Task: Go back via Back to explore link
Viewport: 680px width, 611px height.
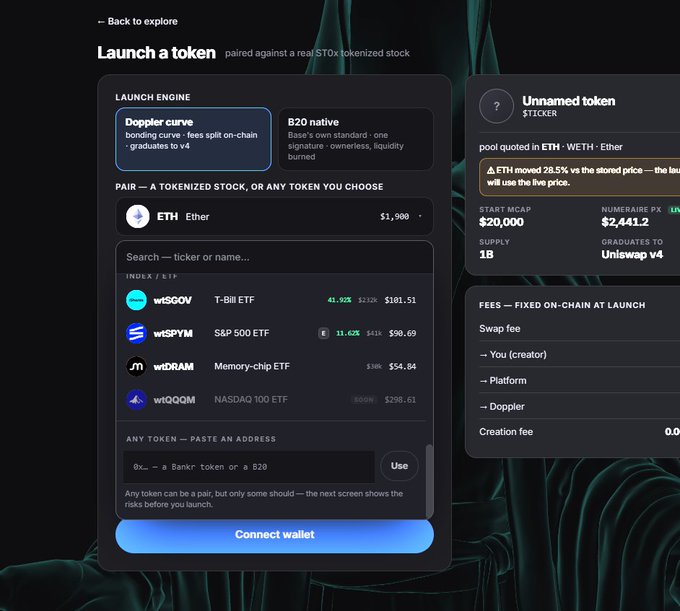Action: 137,21
